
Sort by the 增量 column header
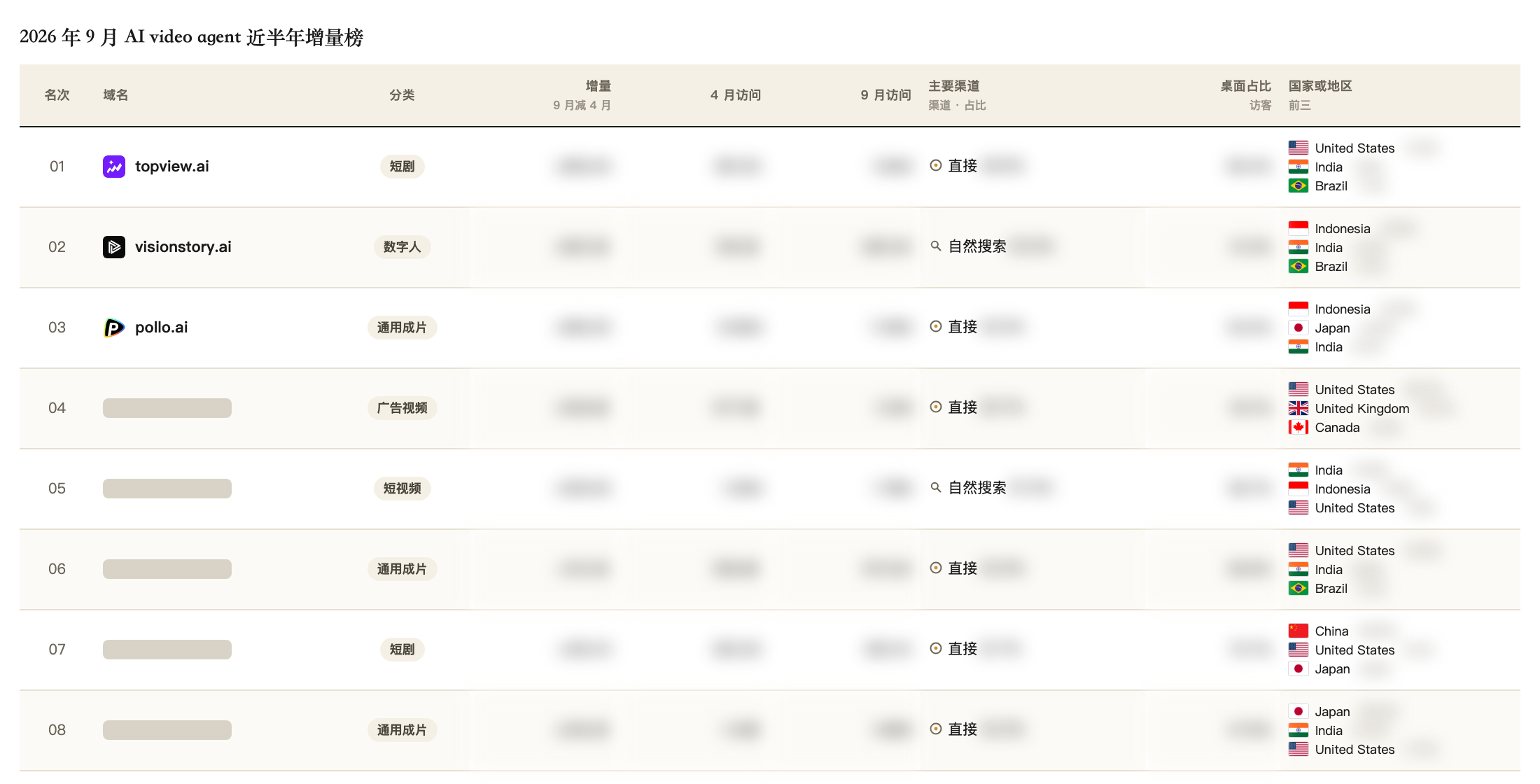(598, 86)
